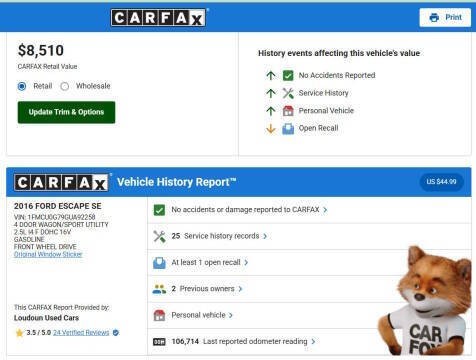Expand the At least 1 open recall chevron
This screenshot has height=360, width=476.
click(246, 263)
